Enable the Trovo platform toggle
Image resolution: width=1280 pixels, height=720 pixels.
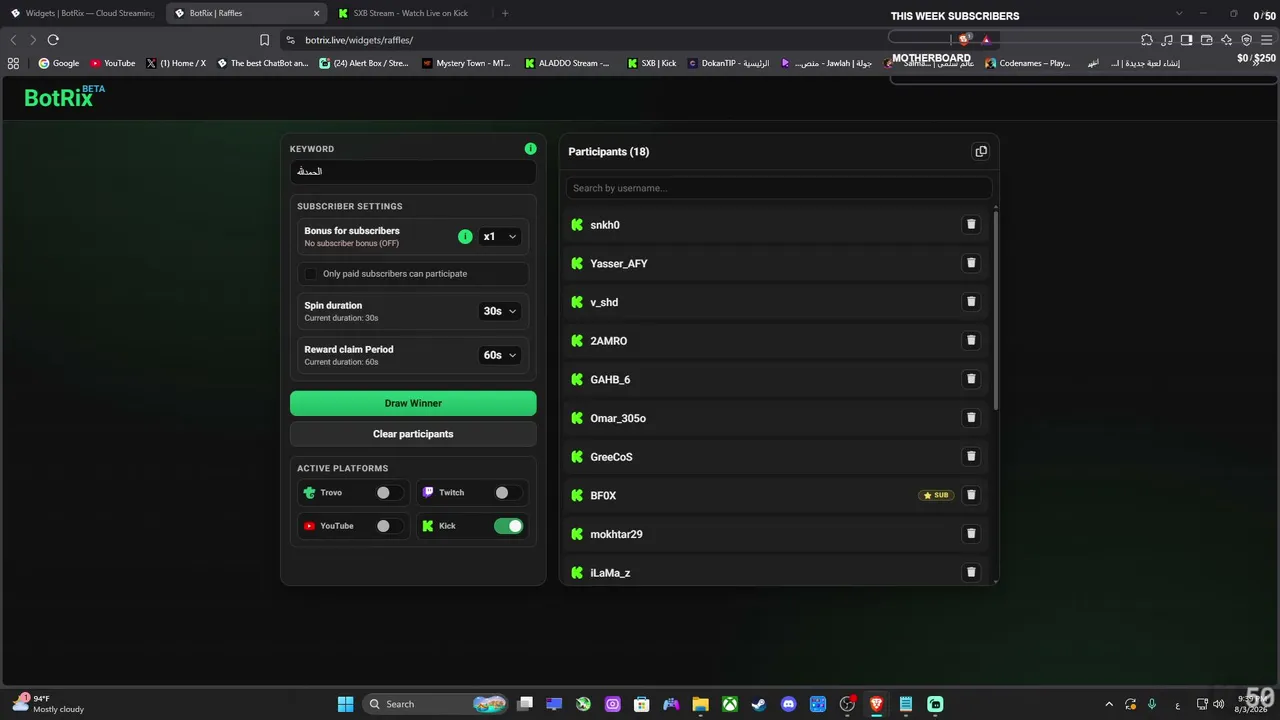pos(388,493)
